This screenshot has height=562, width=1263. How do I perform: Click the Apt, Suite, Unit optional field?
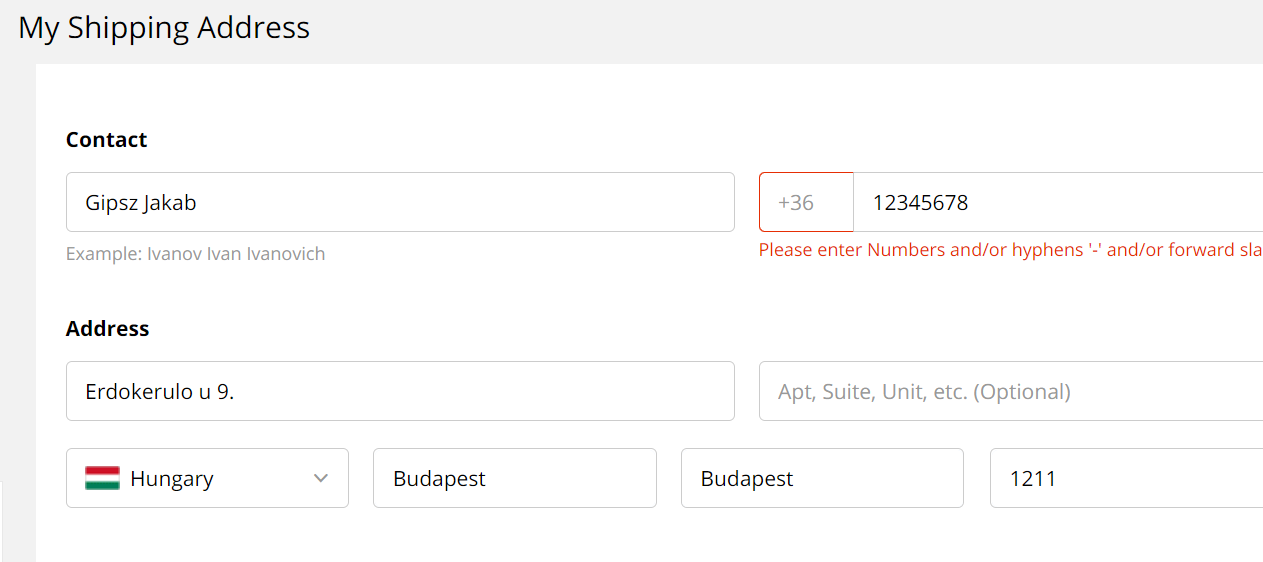1011,391
